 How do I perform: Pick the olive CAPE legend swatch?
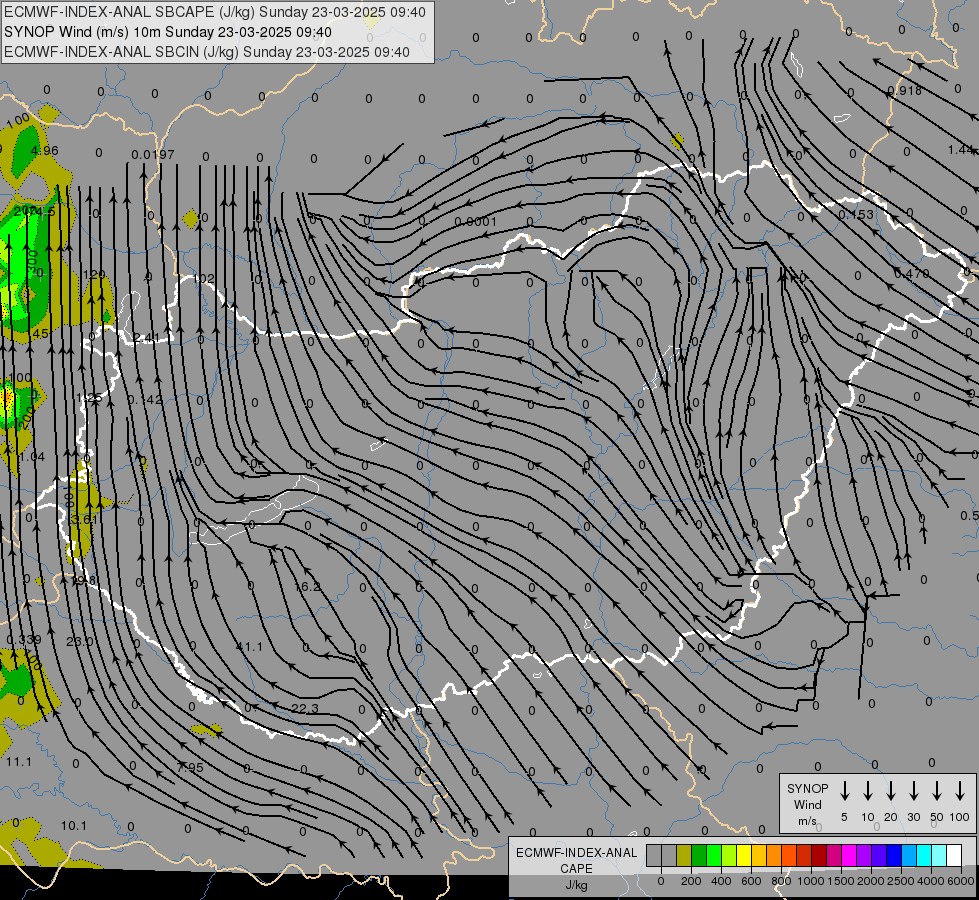pyautogui.click(x=684, y=855)
